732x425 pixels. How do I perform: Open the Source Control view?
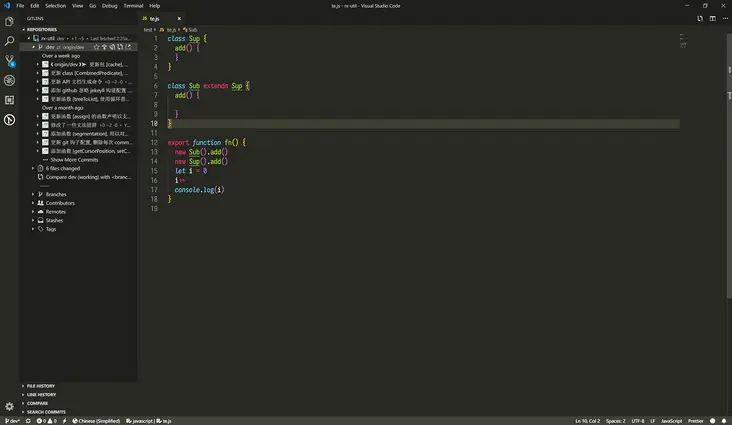pyautogui.click(x=9, y=60)
